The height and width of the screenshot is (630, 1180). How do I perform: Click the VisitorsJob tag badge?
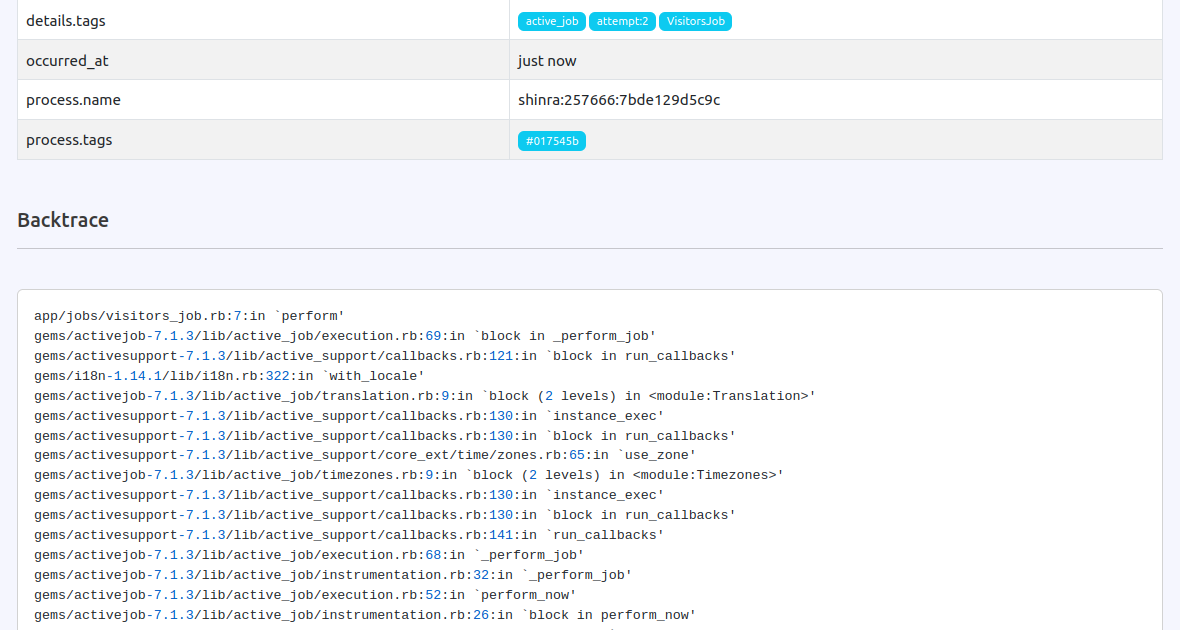tap(695, 21)
